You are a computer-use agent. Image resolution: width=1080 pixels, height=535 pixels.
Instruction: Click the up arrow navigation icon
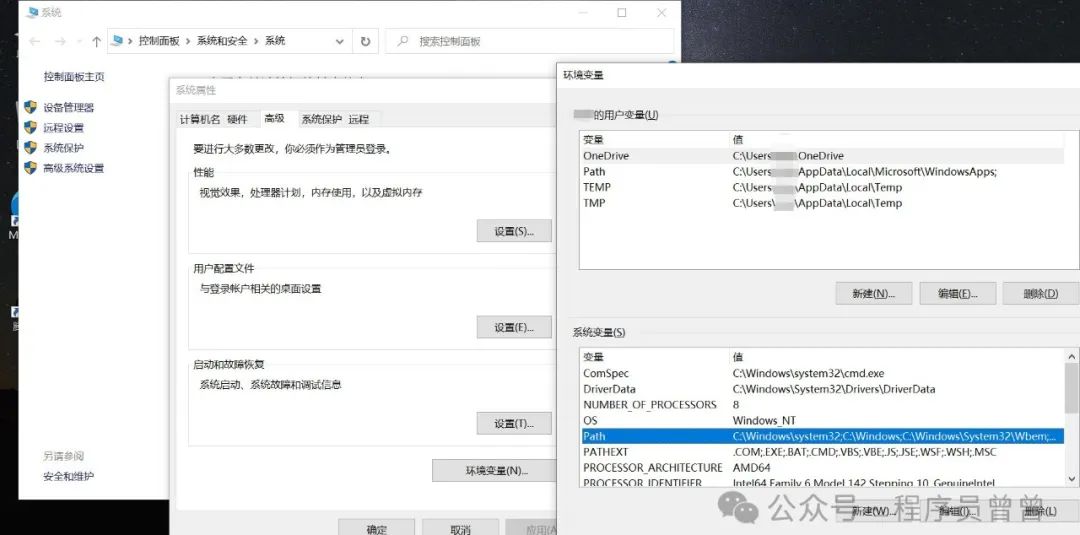(x=96, y=41)
